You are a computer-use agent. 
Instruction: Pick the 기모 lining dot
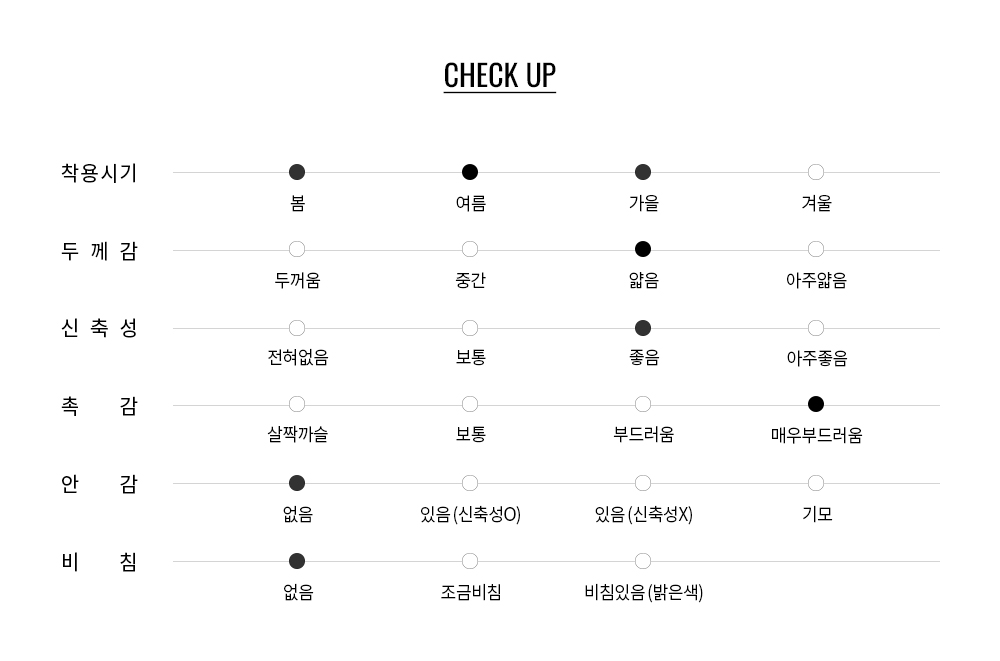pos(816,483)
